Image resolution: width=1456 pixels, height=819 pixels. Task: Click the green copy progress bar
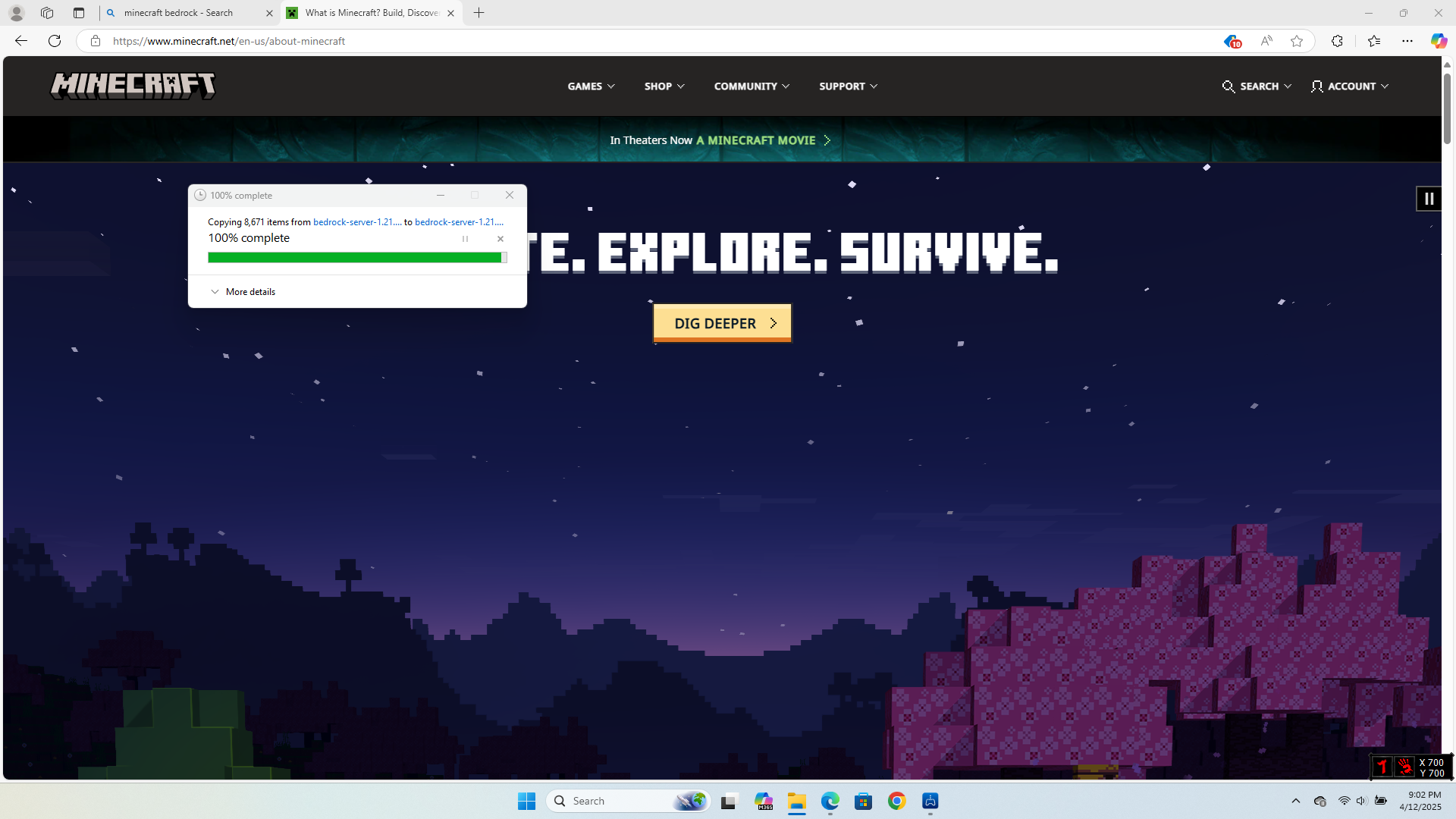[x=357, y=258]
